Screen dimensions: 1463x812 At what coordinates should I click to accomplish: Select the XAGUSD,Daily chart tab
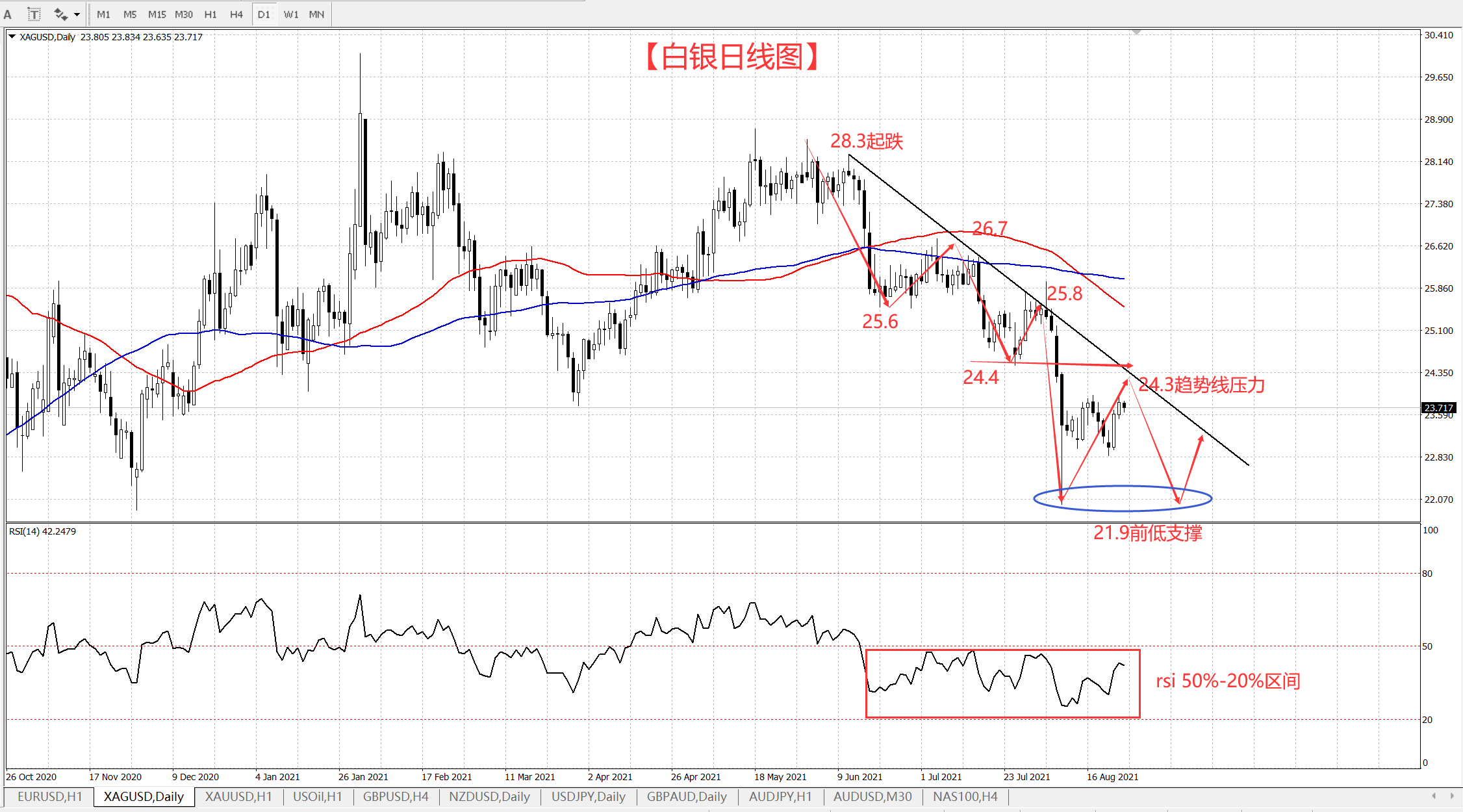[144, 796]
